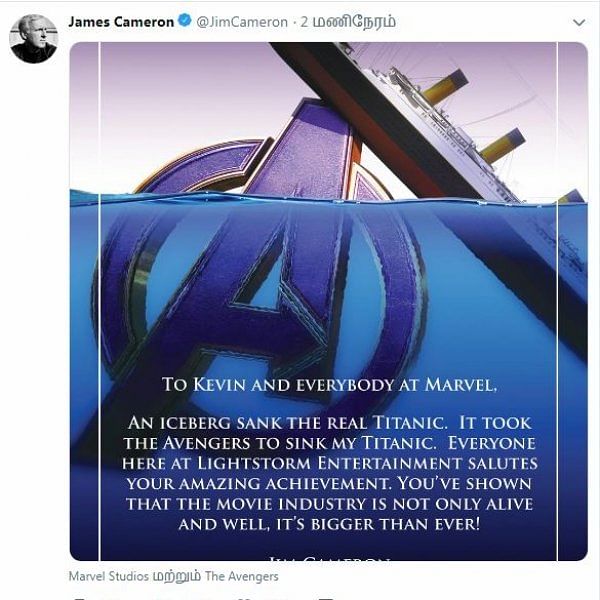Click the 'Lightstorm Entertainment salutes' text line
The height and width of the screenshot is (600, 600).
pyautogui.click(x=367, y=463)
